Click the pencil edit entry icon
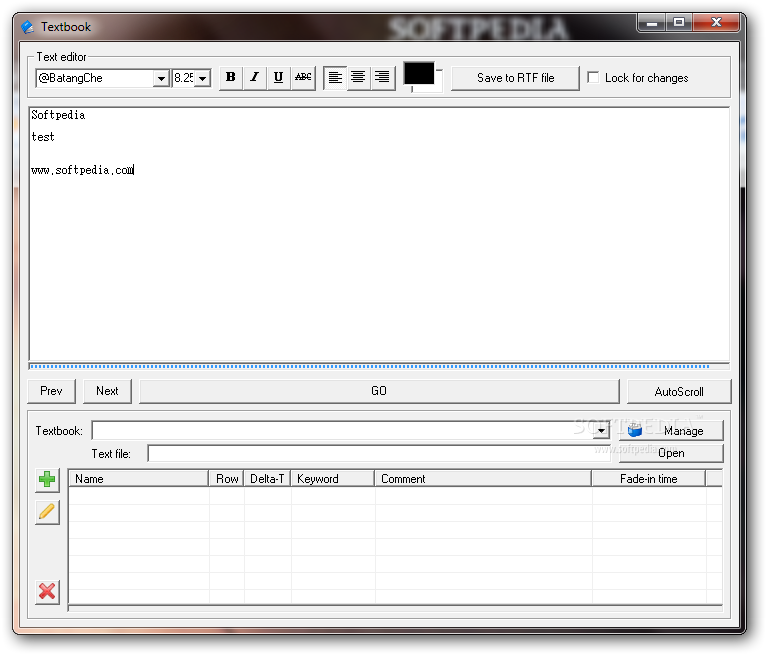The width and height of the screenshot is (767, 655). tap(47, 512)
